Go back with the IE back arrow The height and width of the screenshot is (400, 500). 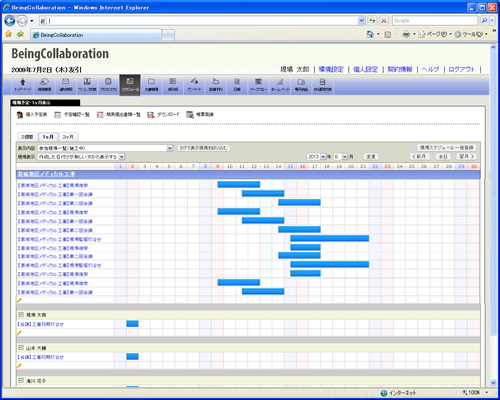(x=10, y=21)
